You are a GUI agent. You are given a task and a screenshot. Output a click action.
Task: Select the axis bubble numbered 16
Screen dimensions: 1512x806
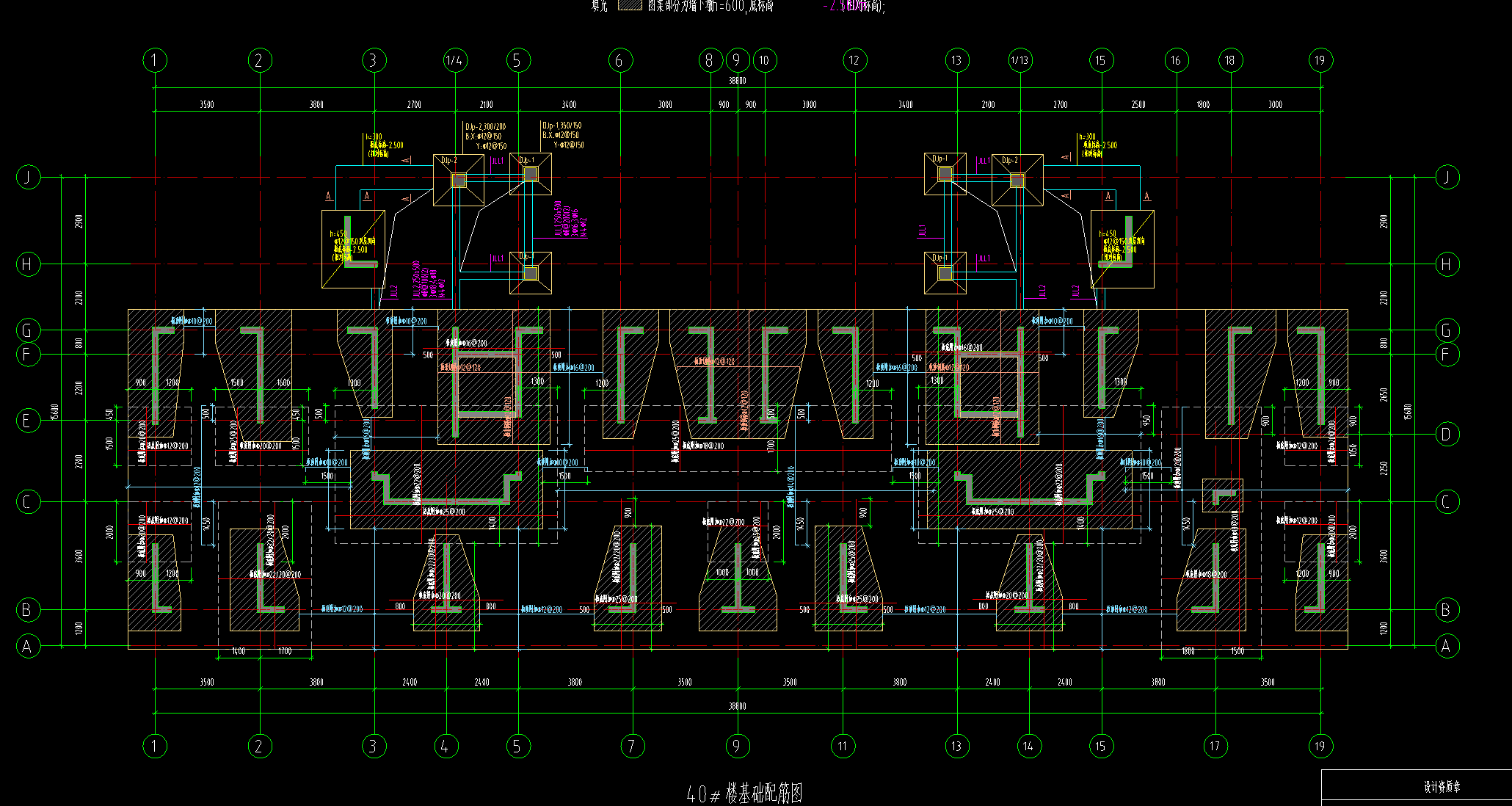1176,60
